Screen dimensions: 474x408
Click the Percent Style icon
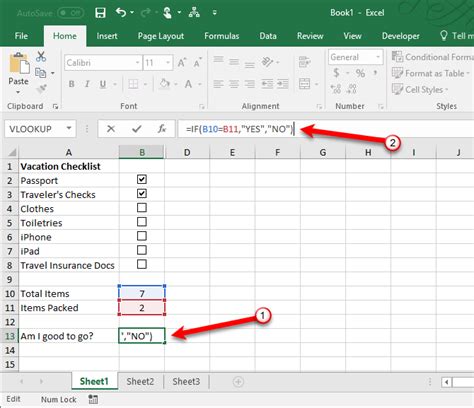360,73
